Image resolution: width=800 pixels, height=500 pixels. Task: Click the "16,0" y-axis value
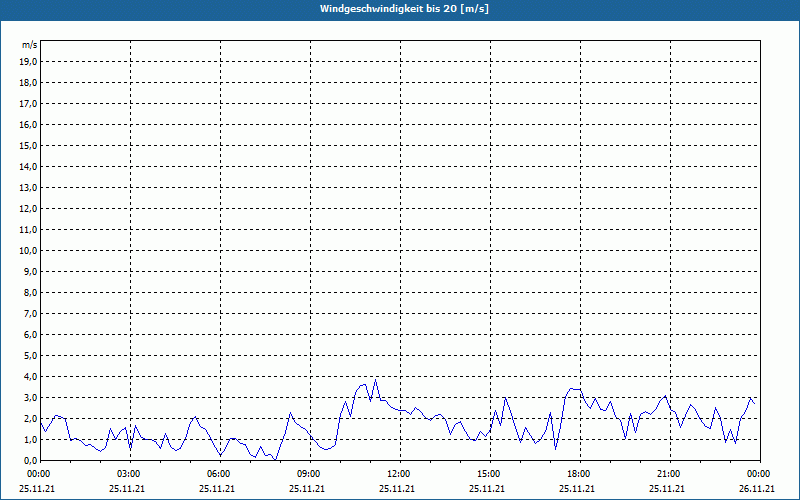click(x=28, y=124)
